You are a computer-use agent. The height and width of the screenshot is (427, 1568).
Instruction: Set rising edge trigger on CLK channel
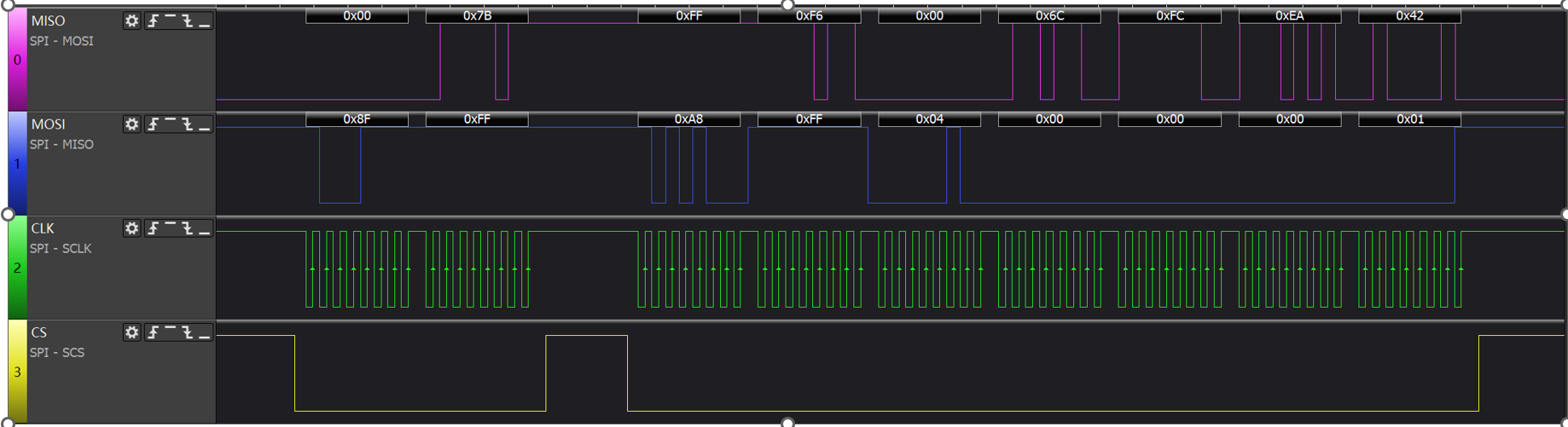pyautogui.click(x=154, y=228)
